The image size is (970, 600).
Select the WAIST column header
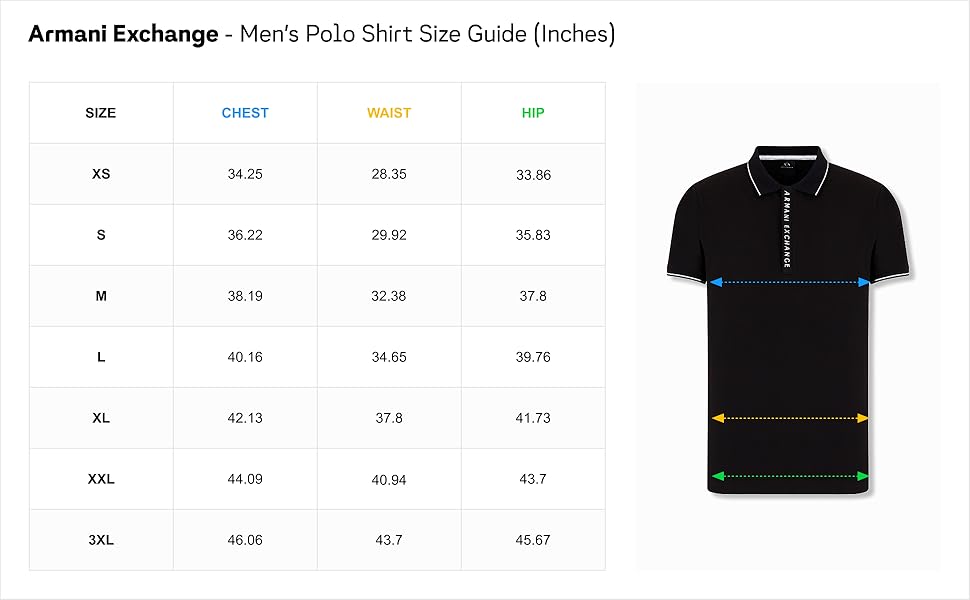click(x=389, y=113)
